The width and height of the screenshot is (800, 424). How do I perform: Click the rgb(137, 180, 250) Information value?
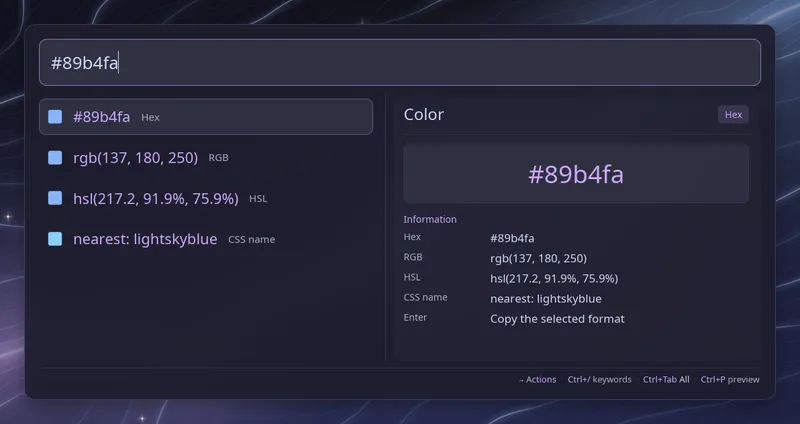pyautogui.click(x=538, y=258)
